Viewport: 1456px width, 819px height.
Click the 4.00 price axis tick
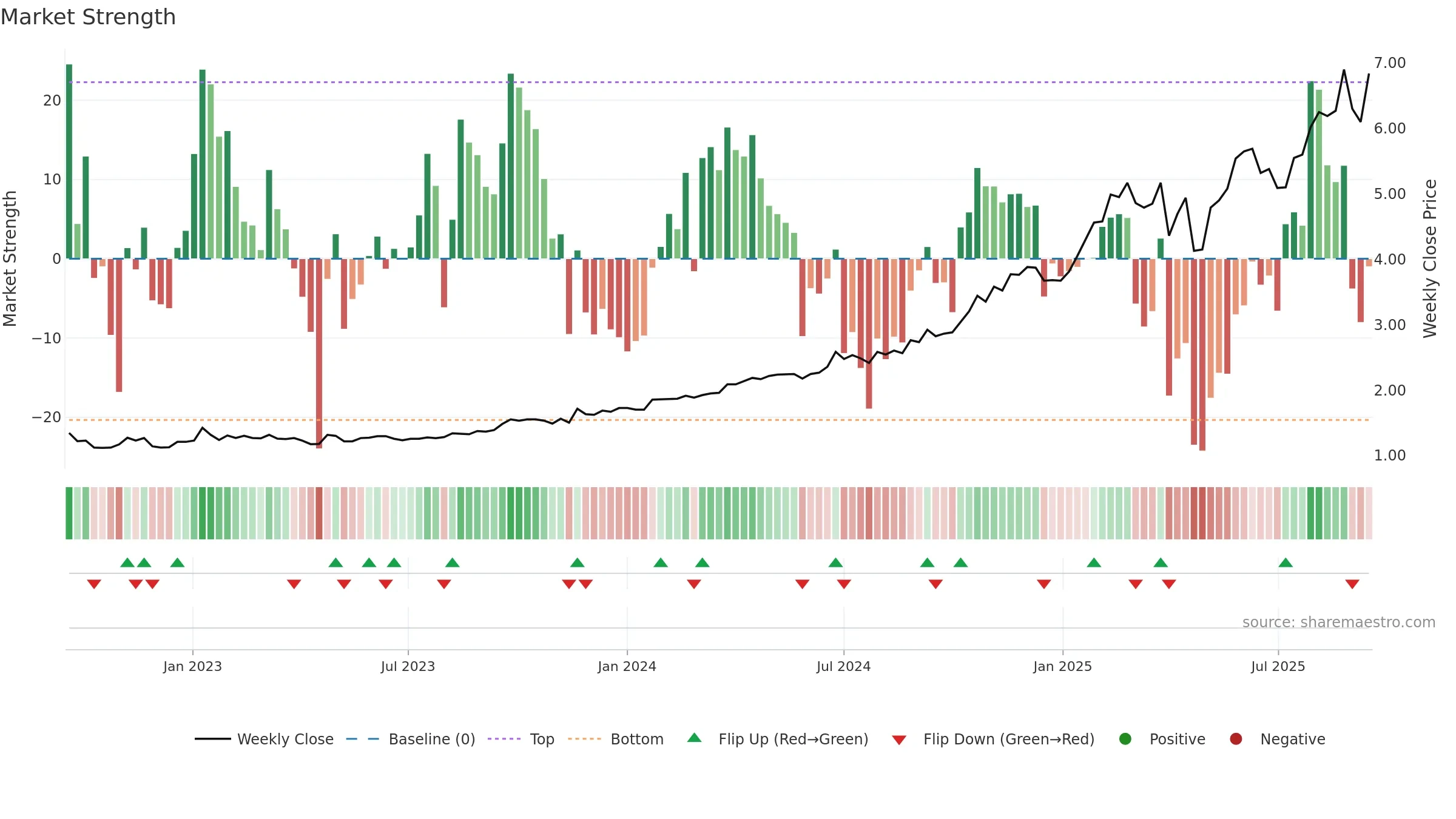[1390, 259]
